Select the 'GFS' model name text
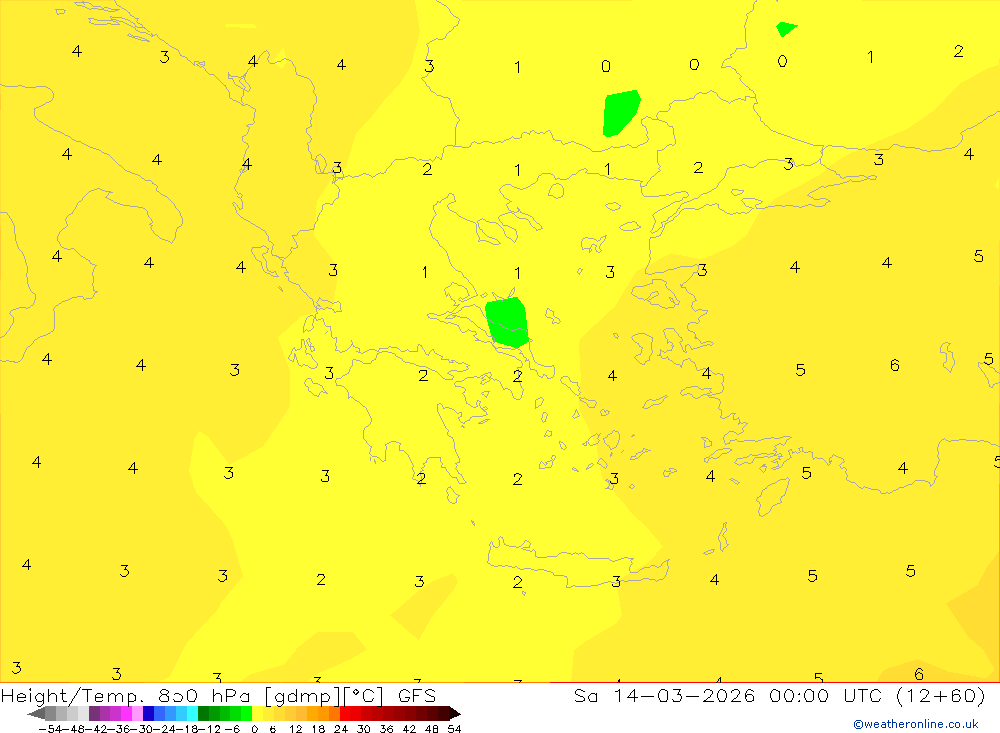Image resolution: width=1000 pixels, height=733 pixels. coord(417,696)
